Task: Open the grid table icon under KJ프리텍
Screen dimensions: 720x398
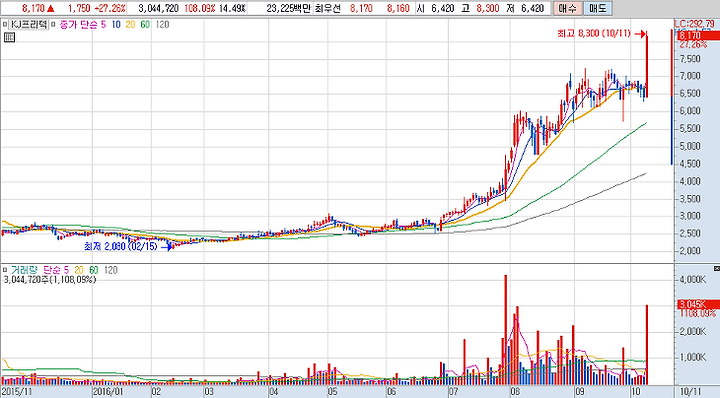Action: pyautogui.click(x=9, y=38)
